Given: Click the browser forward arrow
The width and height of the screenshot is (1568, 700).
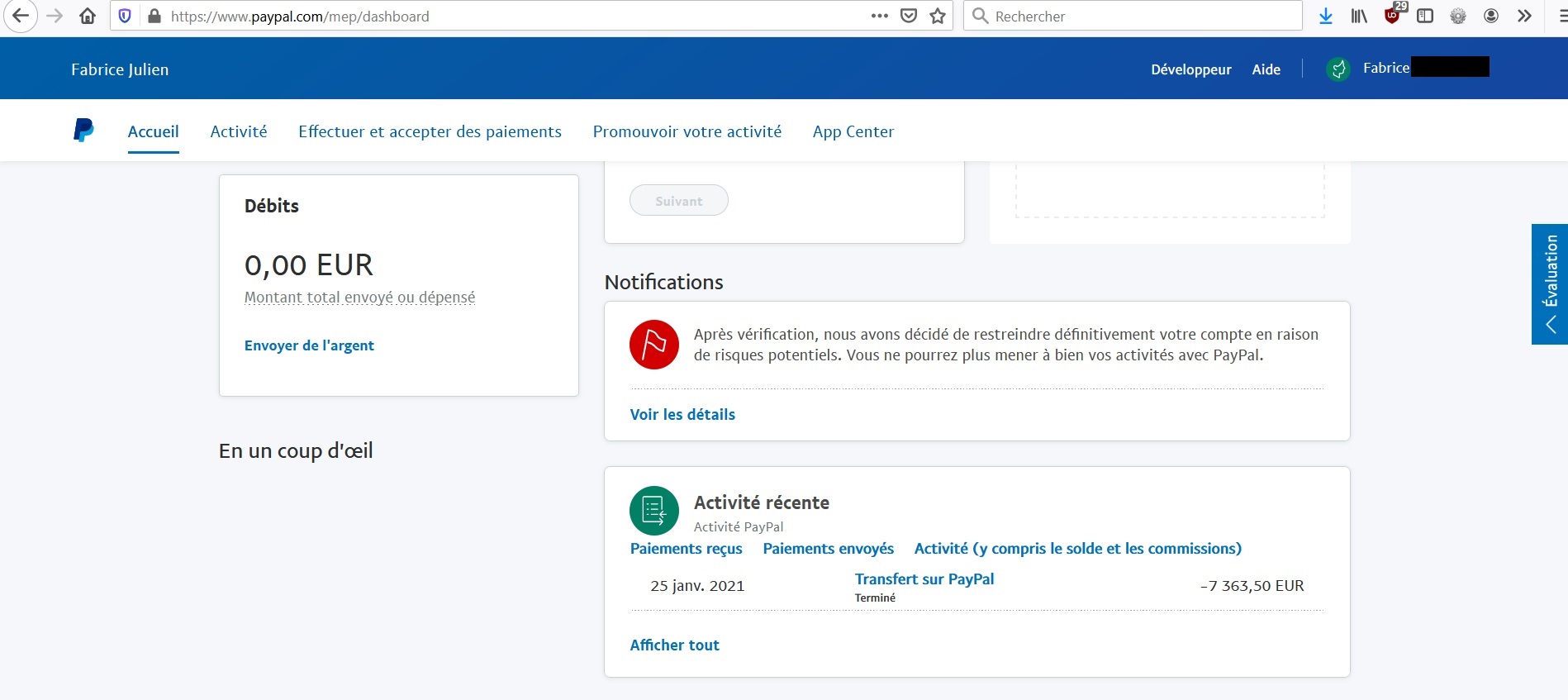Looking at the screenshot, I should tap(55, 16).
